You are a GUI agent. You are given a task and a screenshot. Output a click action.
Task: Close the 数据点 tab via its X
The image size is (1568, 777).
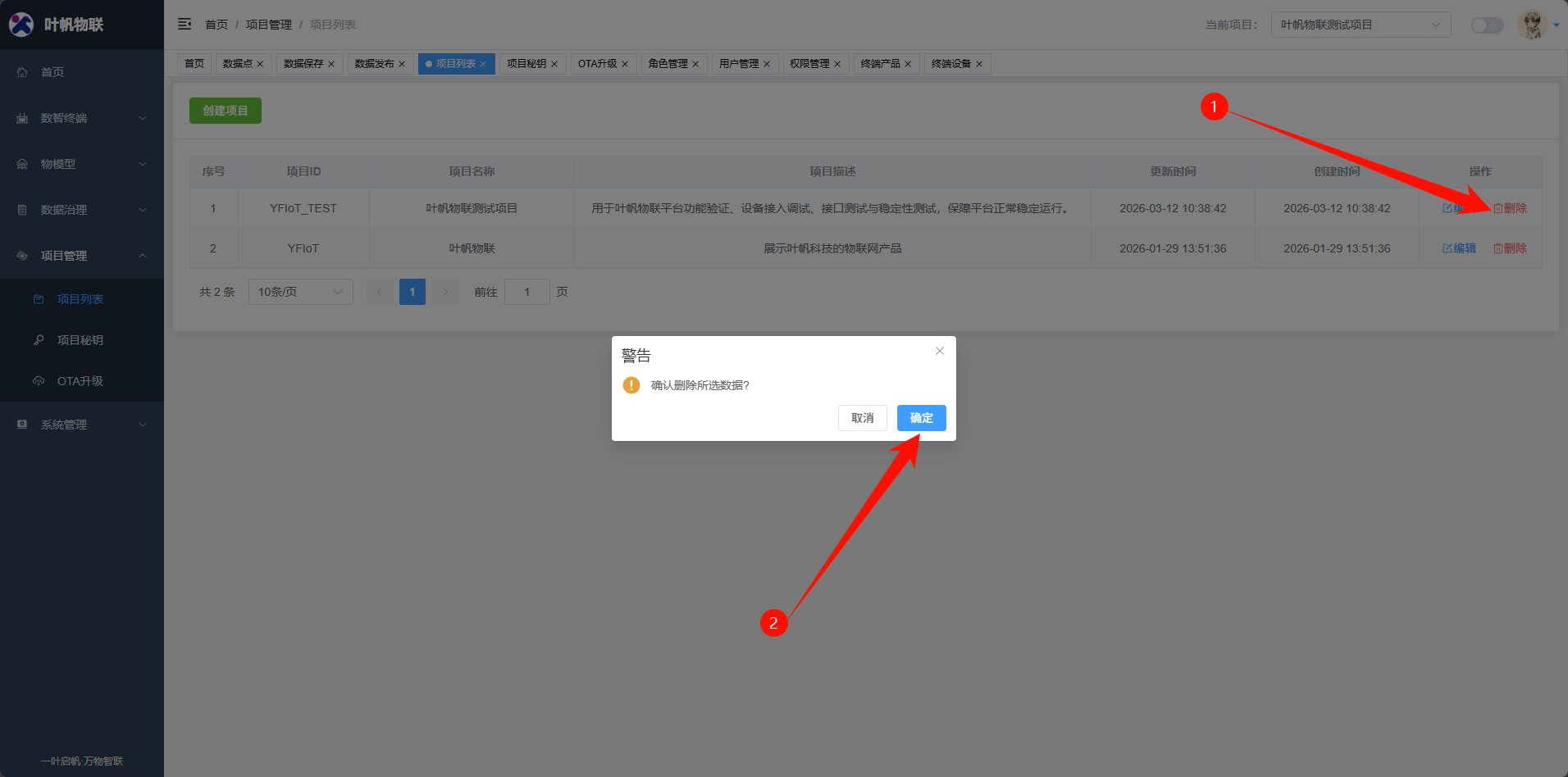(260, 64)
